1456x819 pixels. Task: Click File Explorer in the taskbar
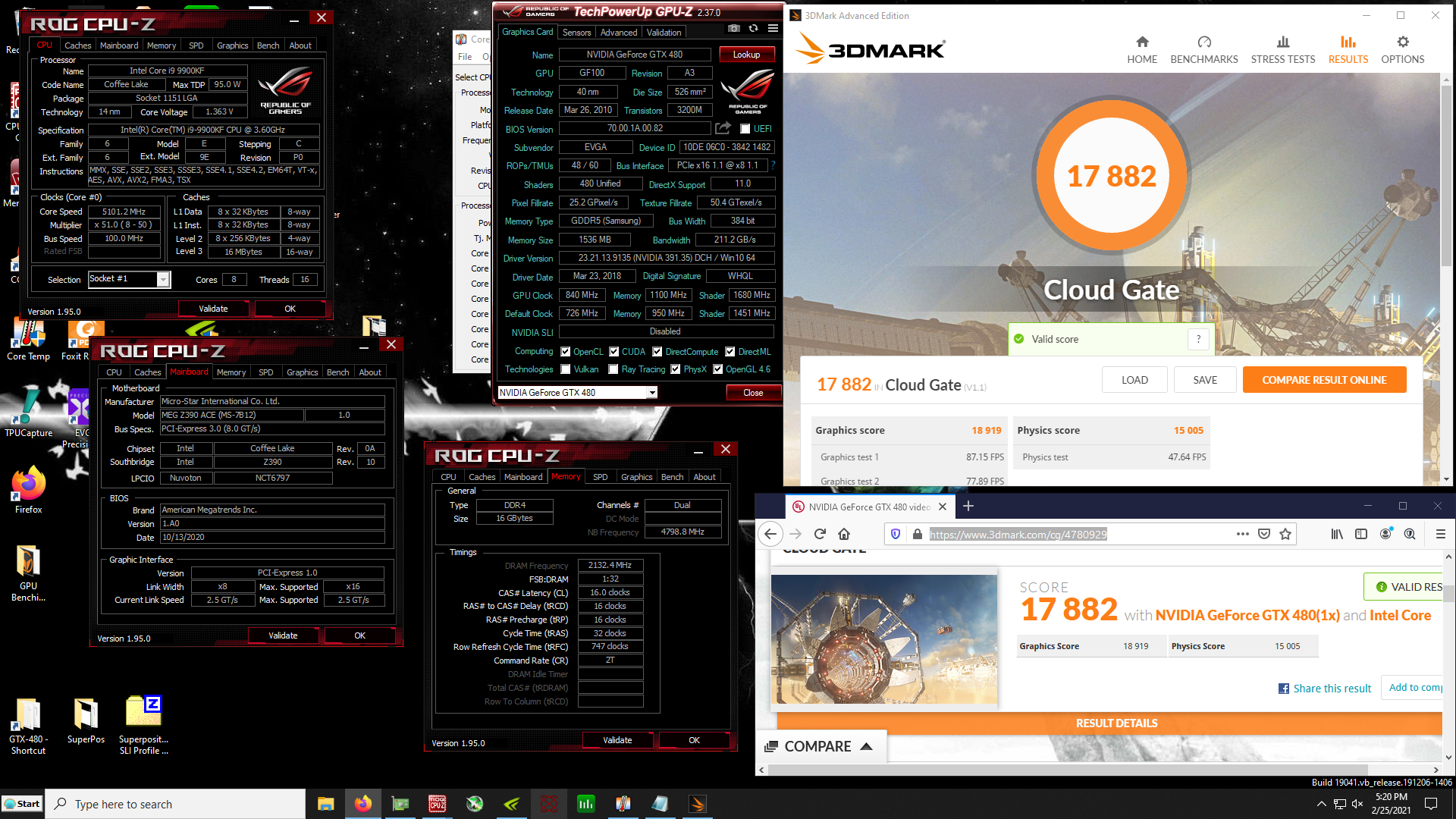(325, 804)
